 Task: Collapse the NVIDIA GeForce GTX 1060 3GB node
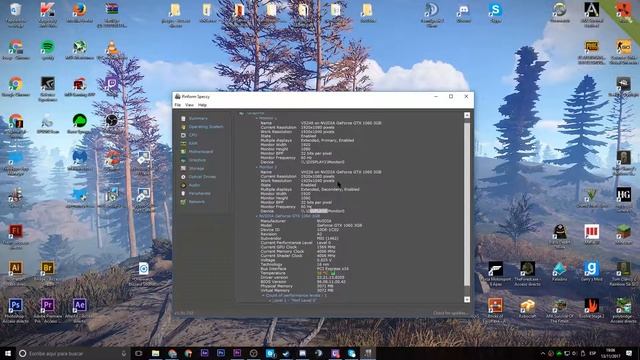tap(257, 216)
